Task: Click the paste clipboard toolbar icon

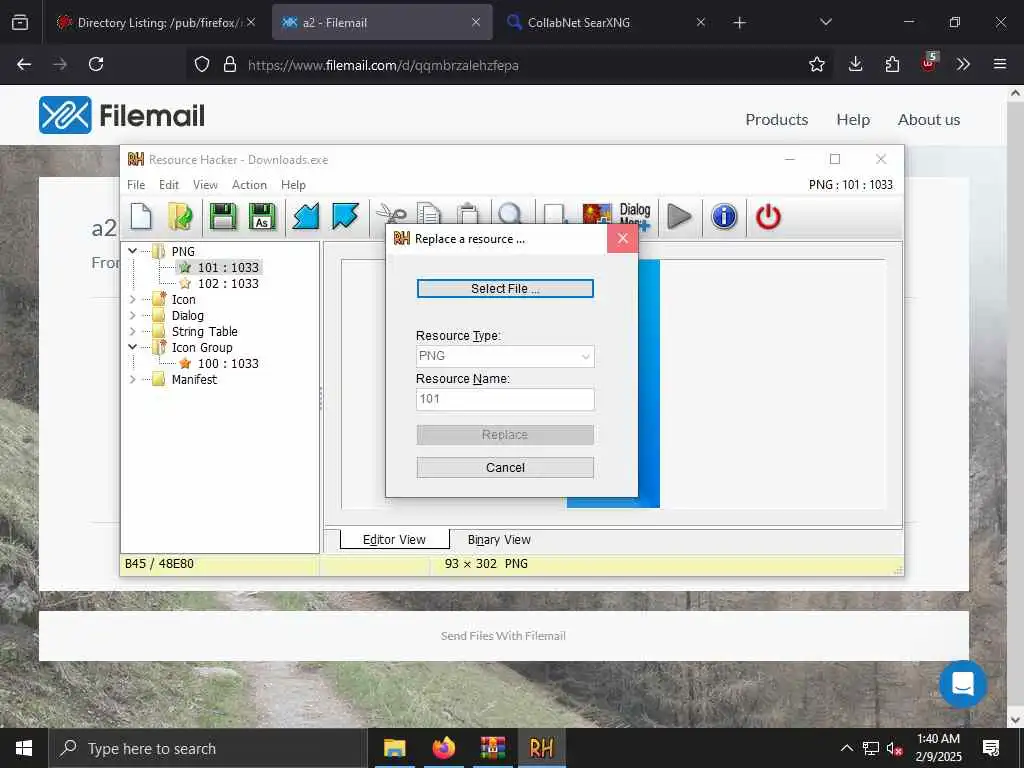Action: (468, 214)
